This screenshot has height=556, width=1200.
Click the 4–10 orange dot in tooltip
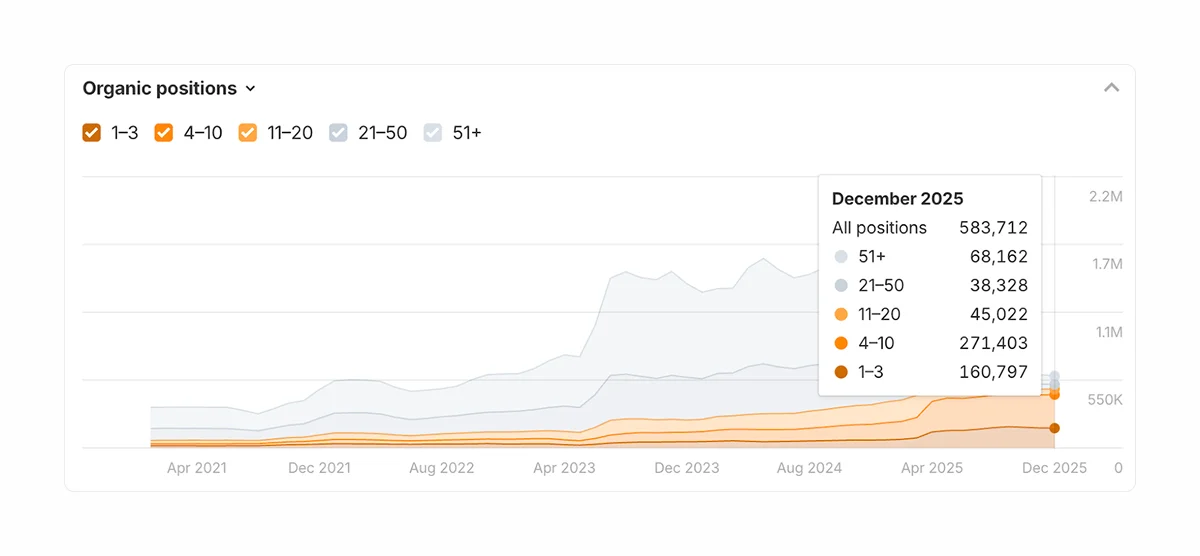pyautogui.click(x=841, y=343)
